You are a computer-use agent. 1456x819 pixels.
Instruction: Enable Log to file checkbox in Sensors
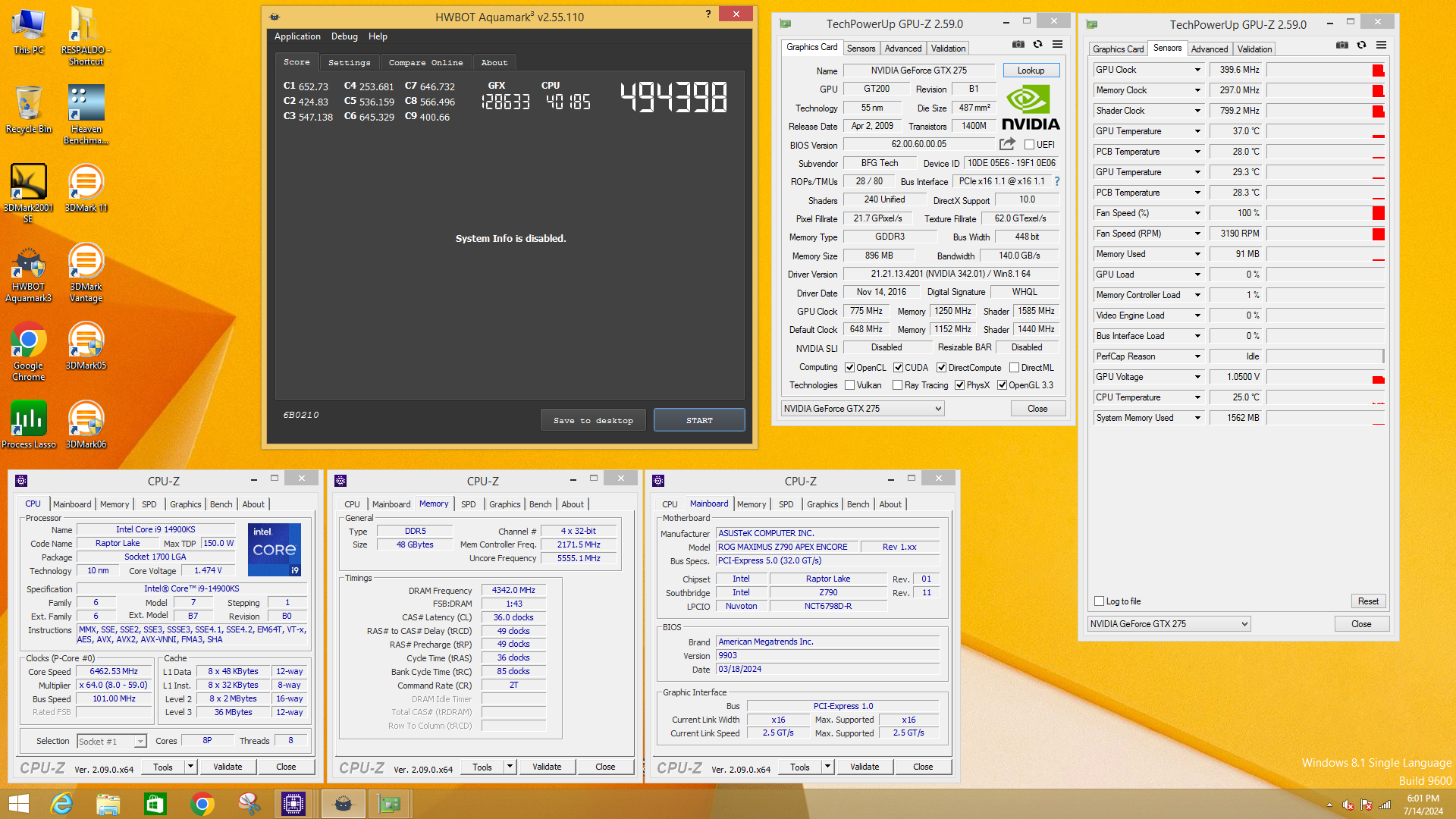[x=1099, y=601]
